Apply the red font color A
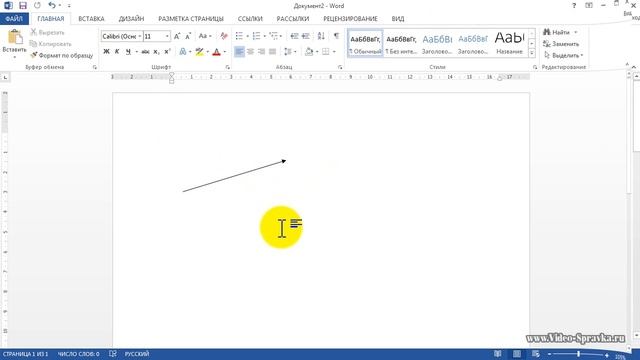This screenshot has width=640, height=360. (x=216, y=51)
